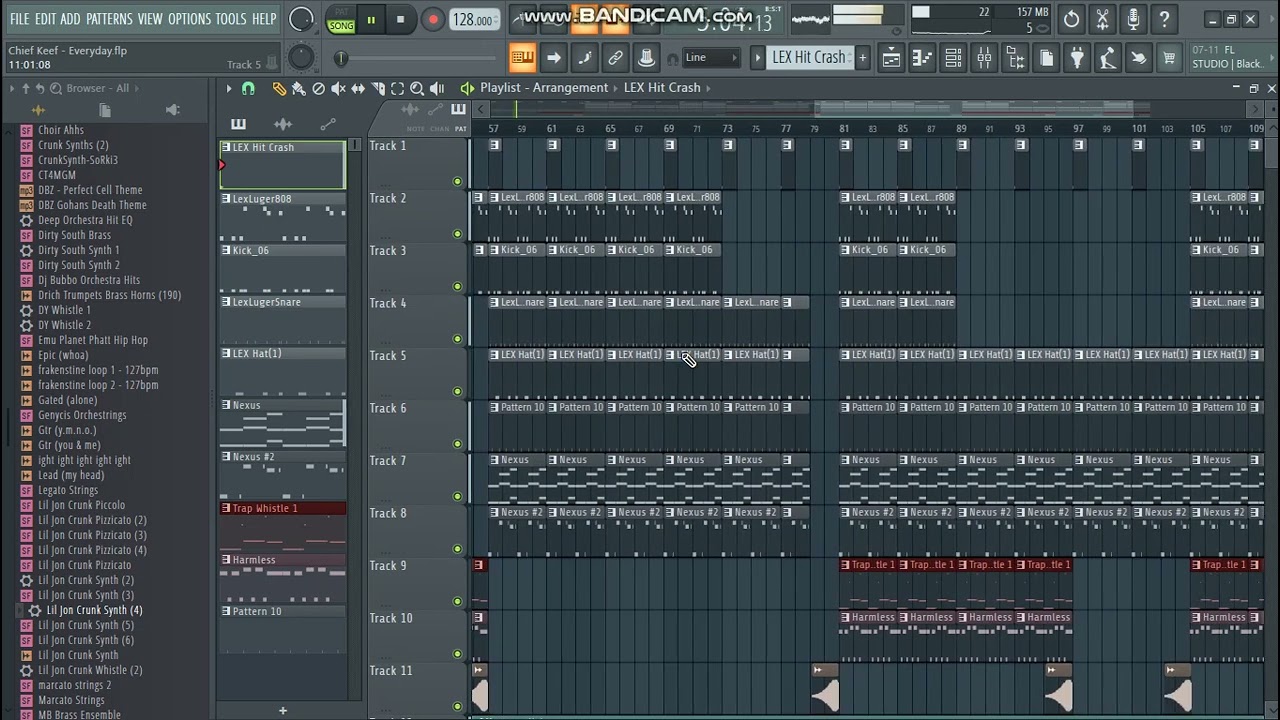Select Dirty South Brass preset
1280x720 pixels.
[x=74, y=235]
